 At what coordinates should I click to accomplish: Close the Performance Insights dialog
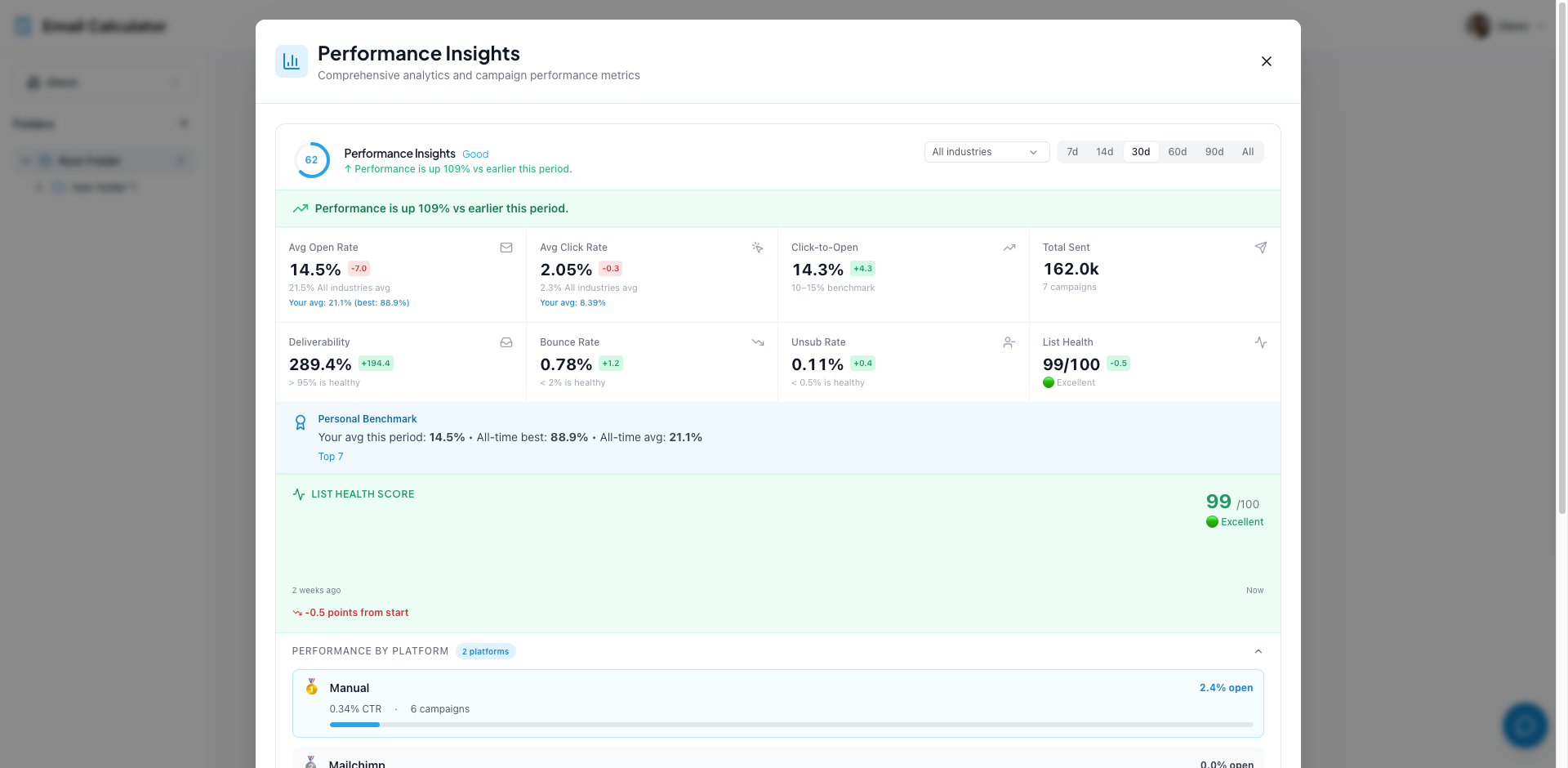(x=1266, y=61)
